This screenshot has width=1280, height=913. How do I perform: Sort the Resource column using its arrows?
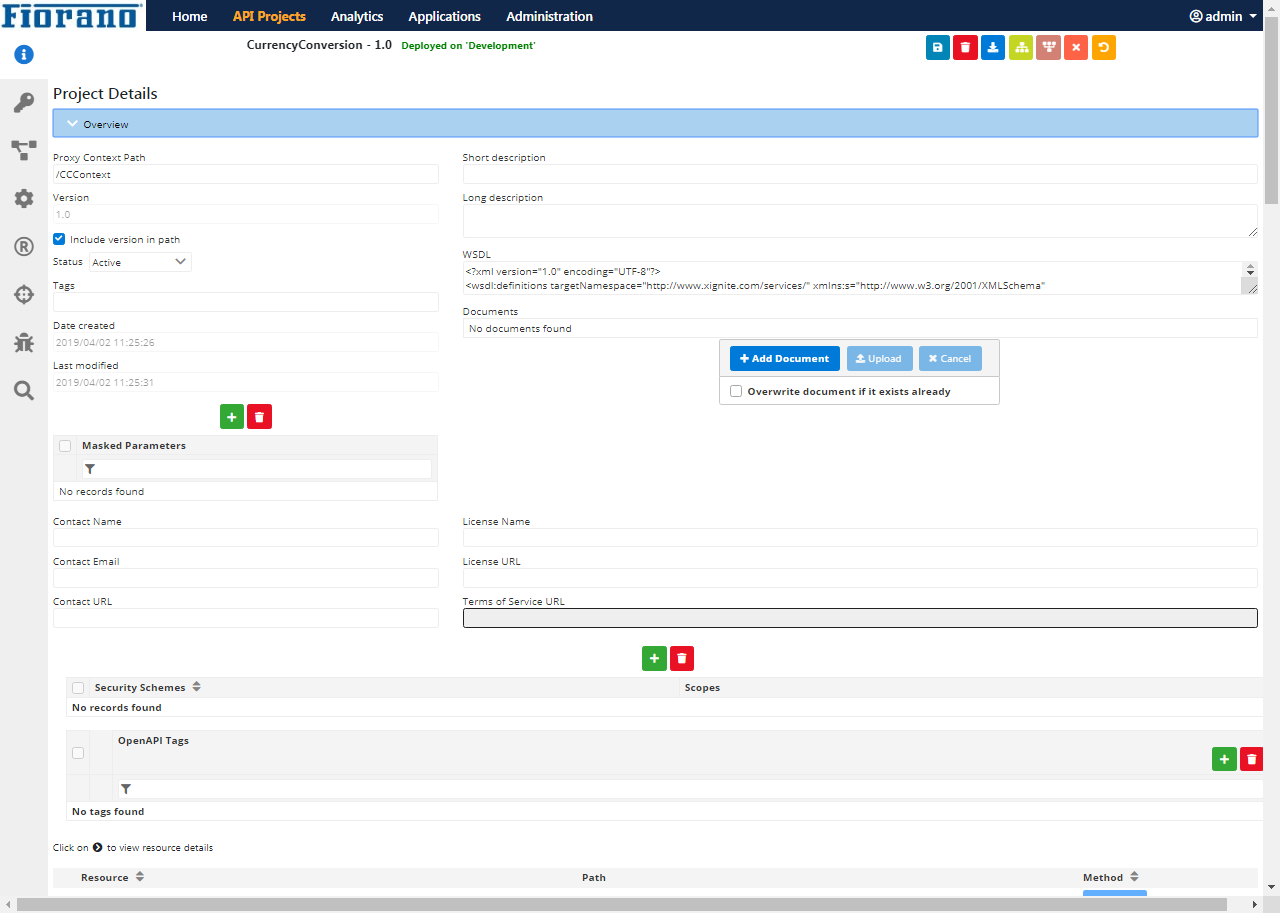[x=140, y=877]
